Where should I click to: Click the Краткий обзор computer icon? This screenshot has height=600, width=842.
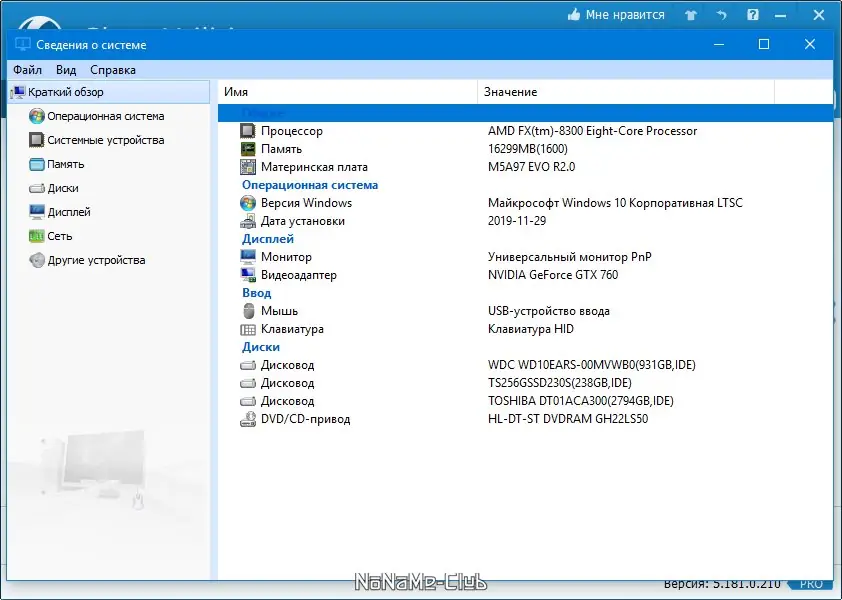click(18, 92)
